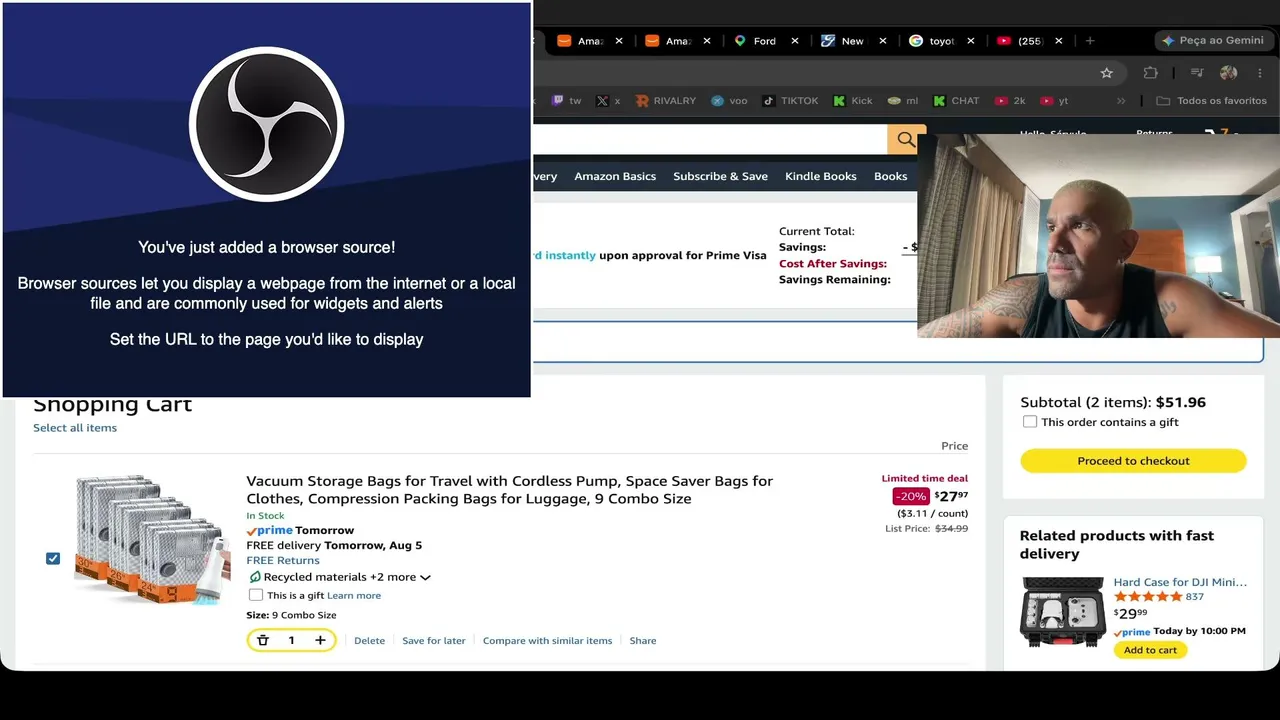Switch to the YouTube (255) tab

pos(1028,41)
